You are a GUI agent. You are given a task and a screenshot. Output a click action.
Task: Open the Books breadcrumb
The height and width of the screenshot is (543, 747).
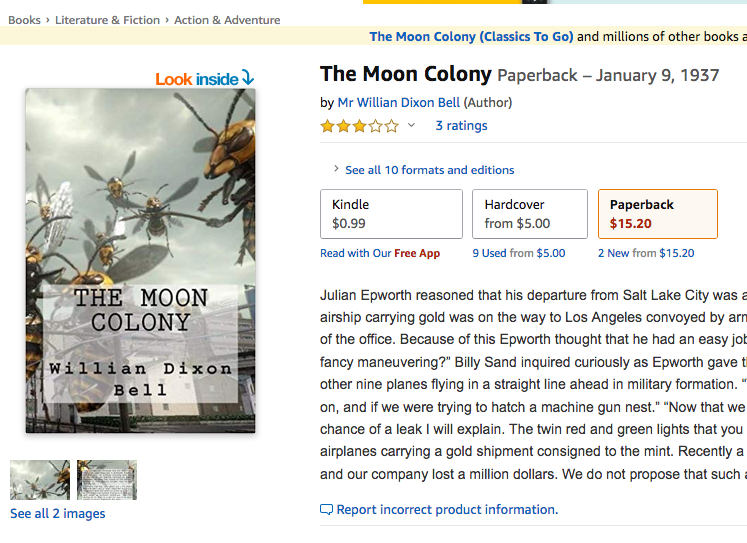coord(24,20)
